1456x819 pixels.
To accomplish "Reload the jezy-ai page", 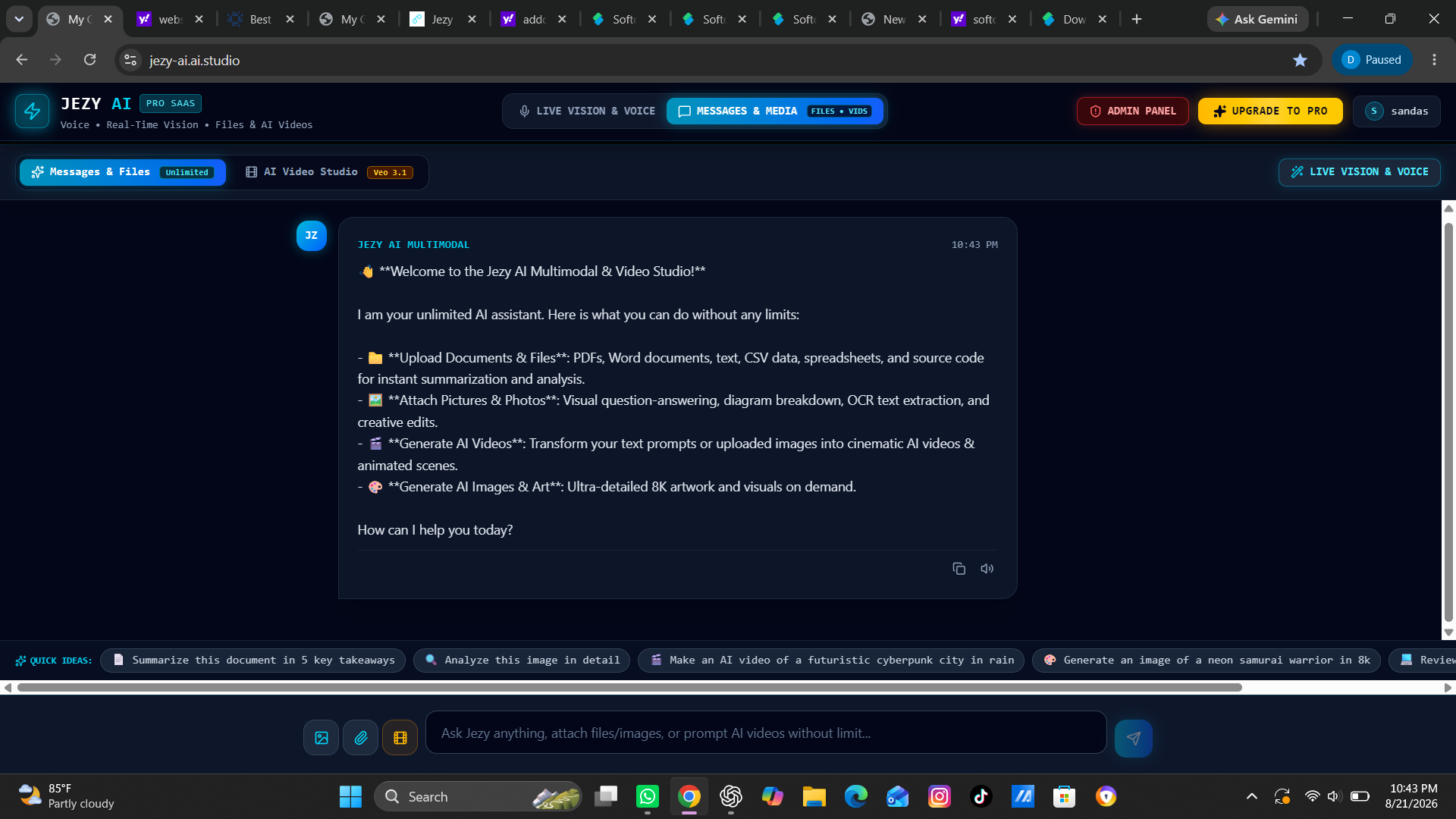I will click(89, 60).
